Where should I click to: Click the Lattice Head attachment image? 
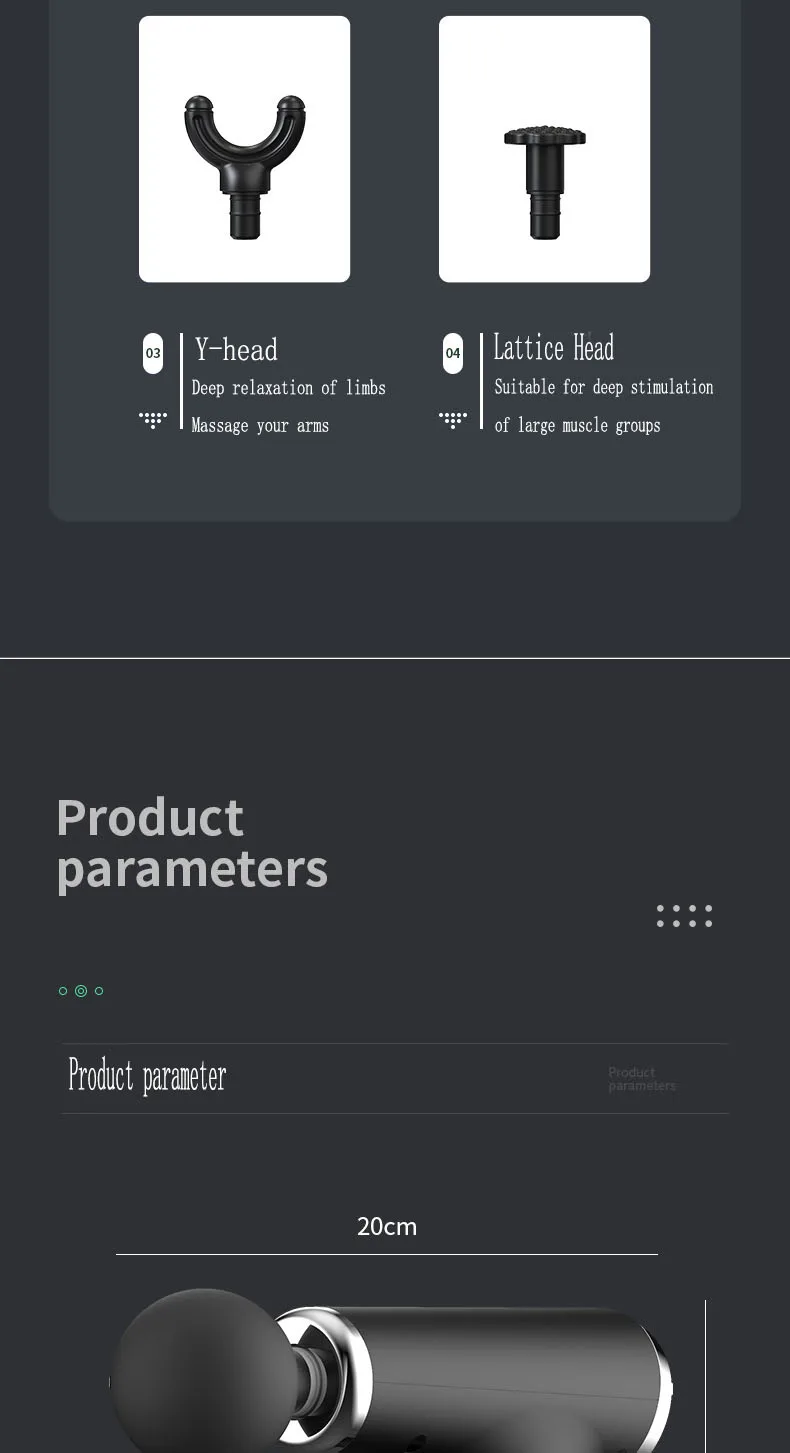point(544,149)
